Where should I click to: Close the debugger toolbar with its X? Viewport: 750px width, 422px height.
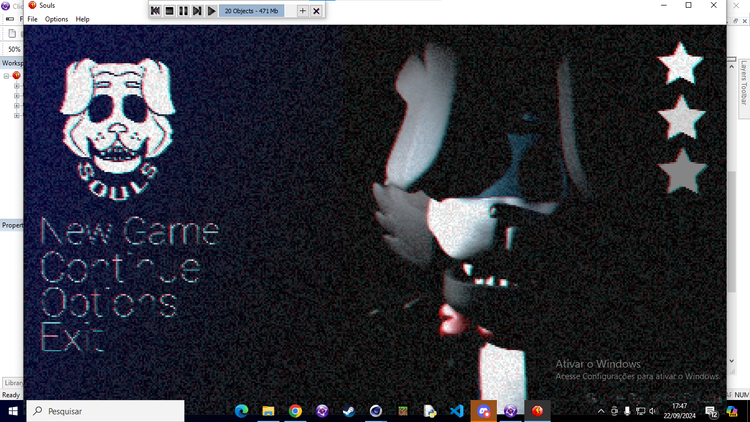click(316, 11)
